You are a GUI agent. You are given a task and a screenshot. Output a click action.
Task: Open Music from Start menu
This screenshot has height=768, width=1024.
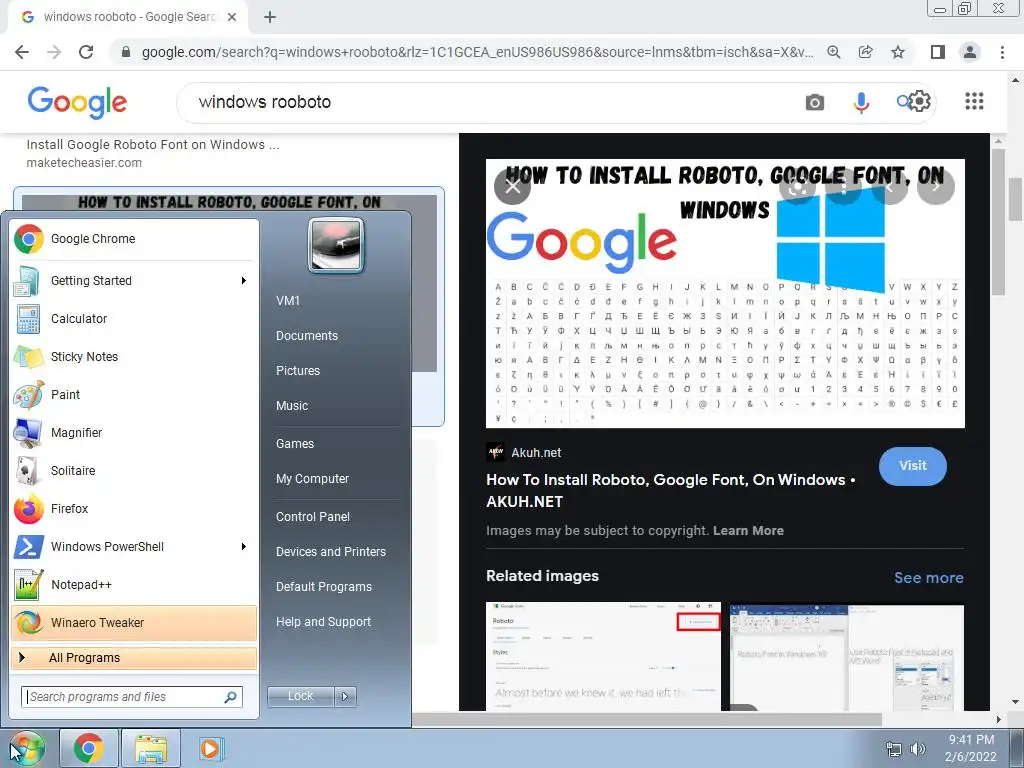pyautogui.click(x=292, y=406)
